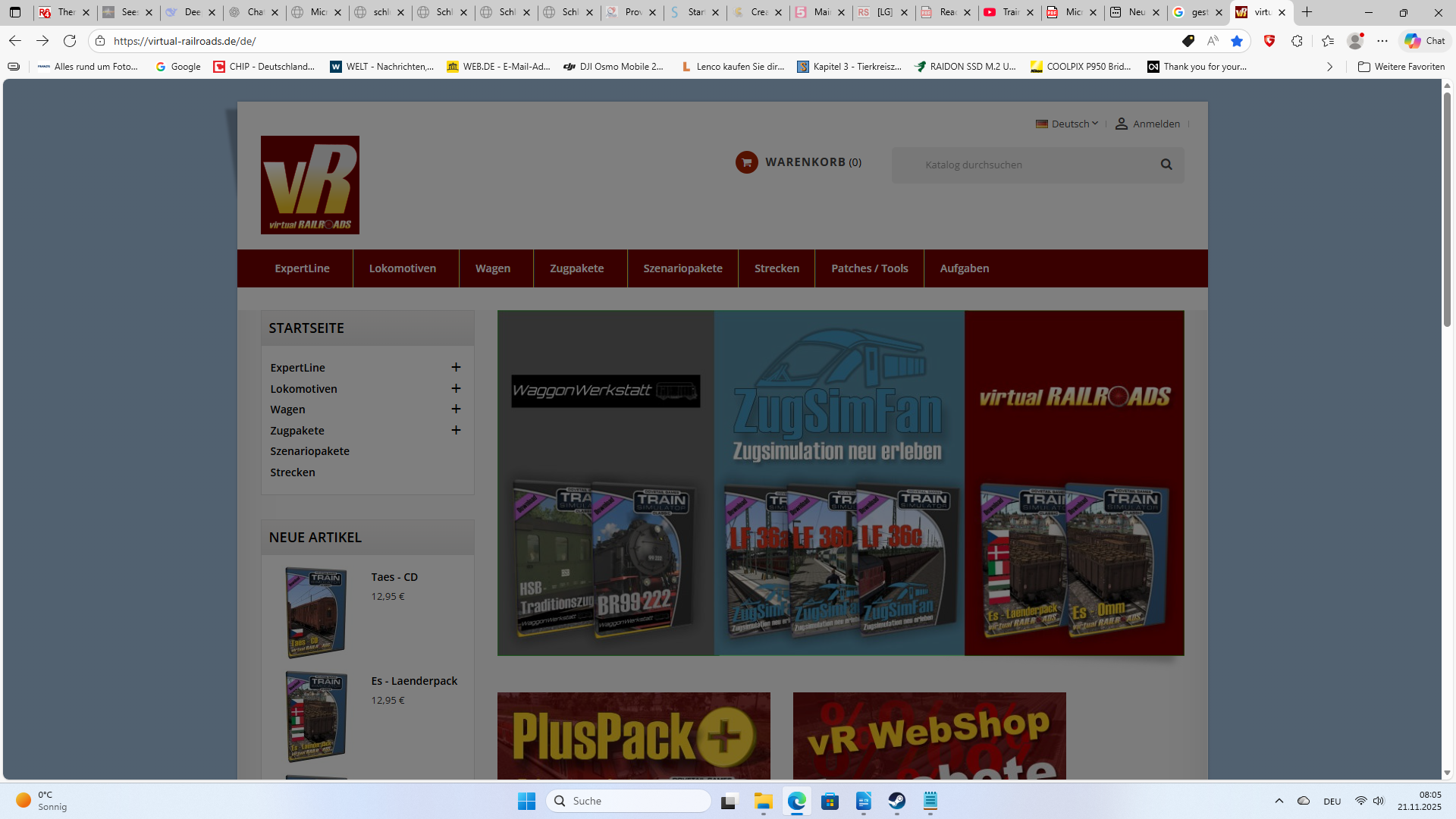Open the Deutsch language dropdown
Screen dimensions: 1456x819
click(1068, 124)
